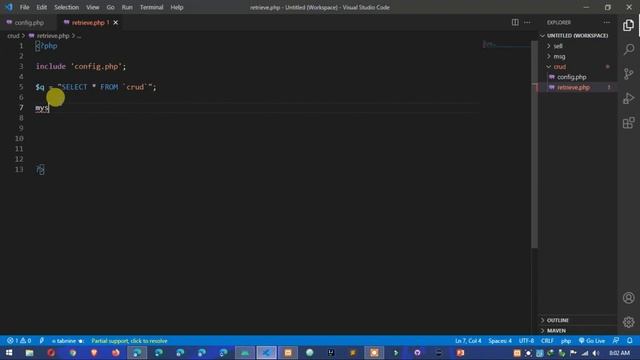Click include 'config.php' code line

81,66
